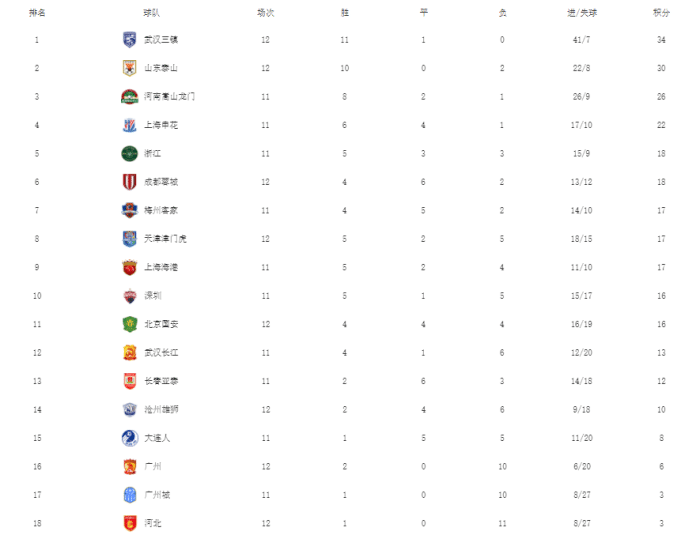The width and height of the screenshot is (700, 535).
Task: Open the 广州城 blue striped crest
Action: click(129, 495)
